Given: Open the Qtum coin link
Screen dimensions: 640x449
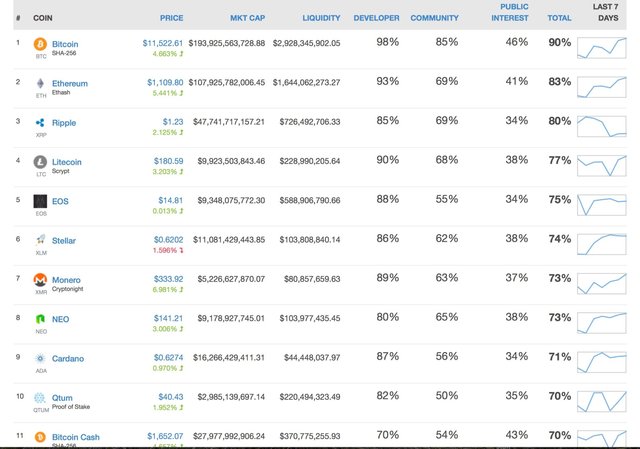Looking at the screenshot, I should click(x=62, y=398).
